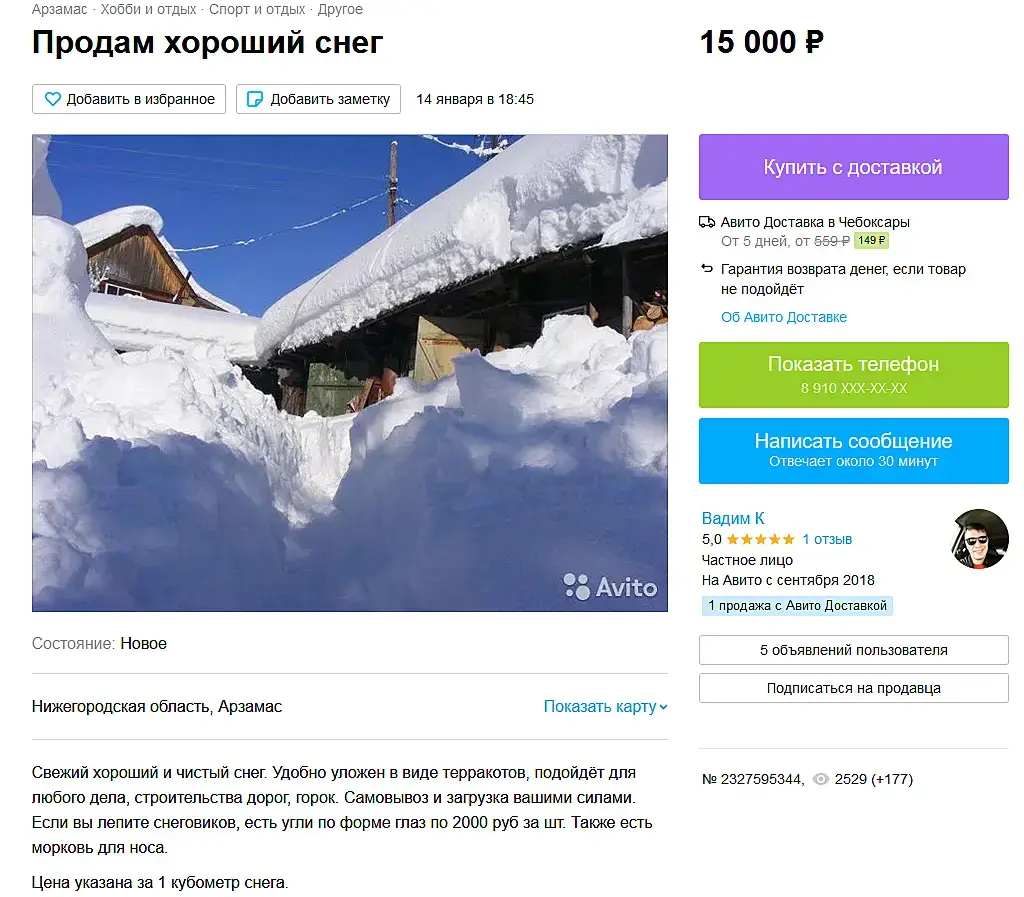Click Купить с доставкой button

pyautogui.click(x=854, y=167)
